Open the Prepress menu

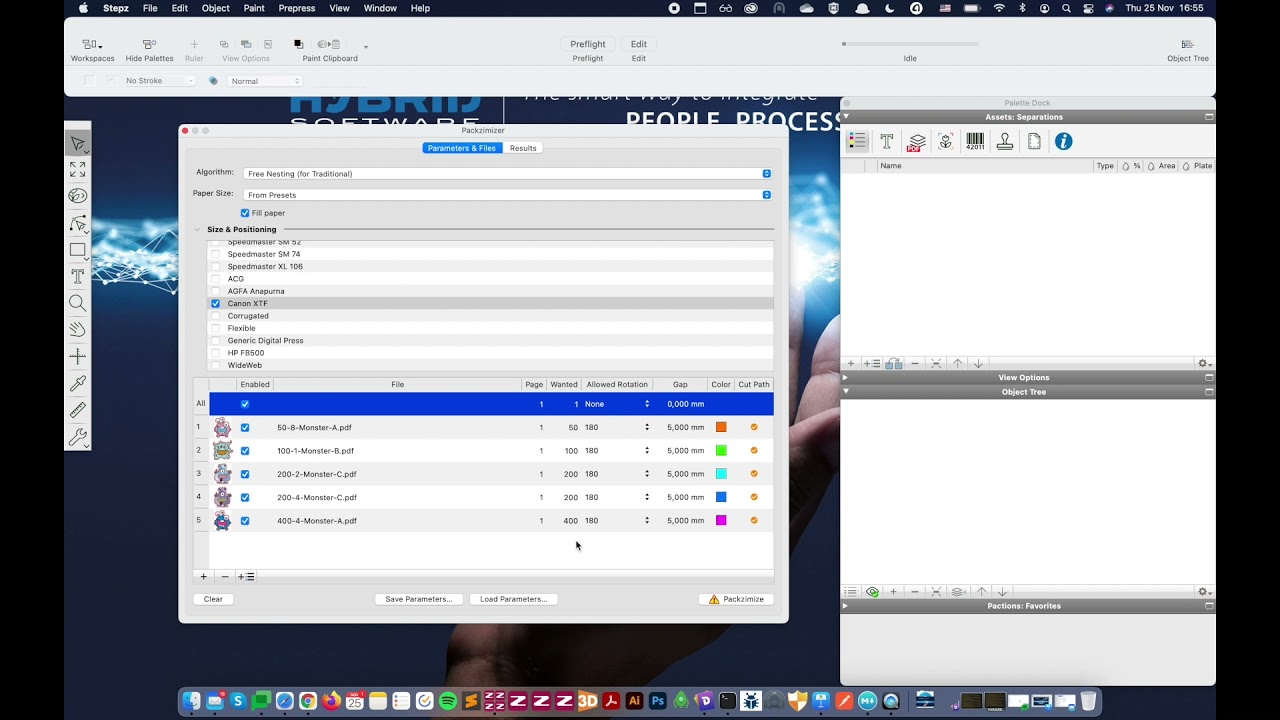tap(297, 8)
